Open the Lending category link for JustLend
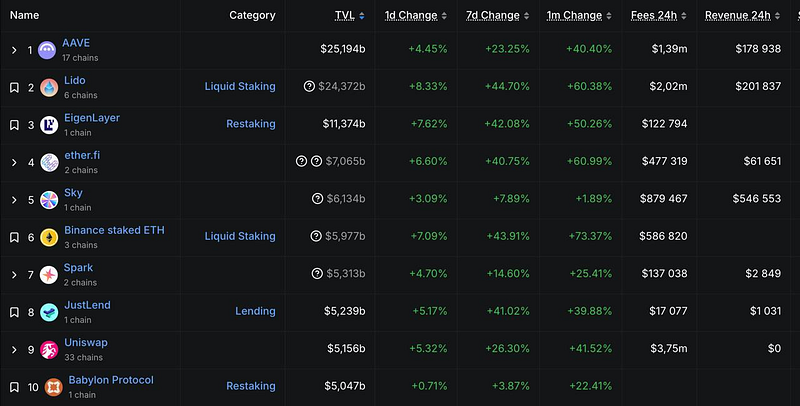 (255, 311)
